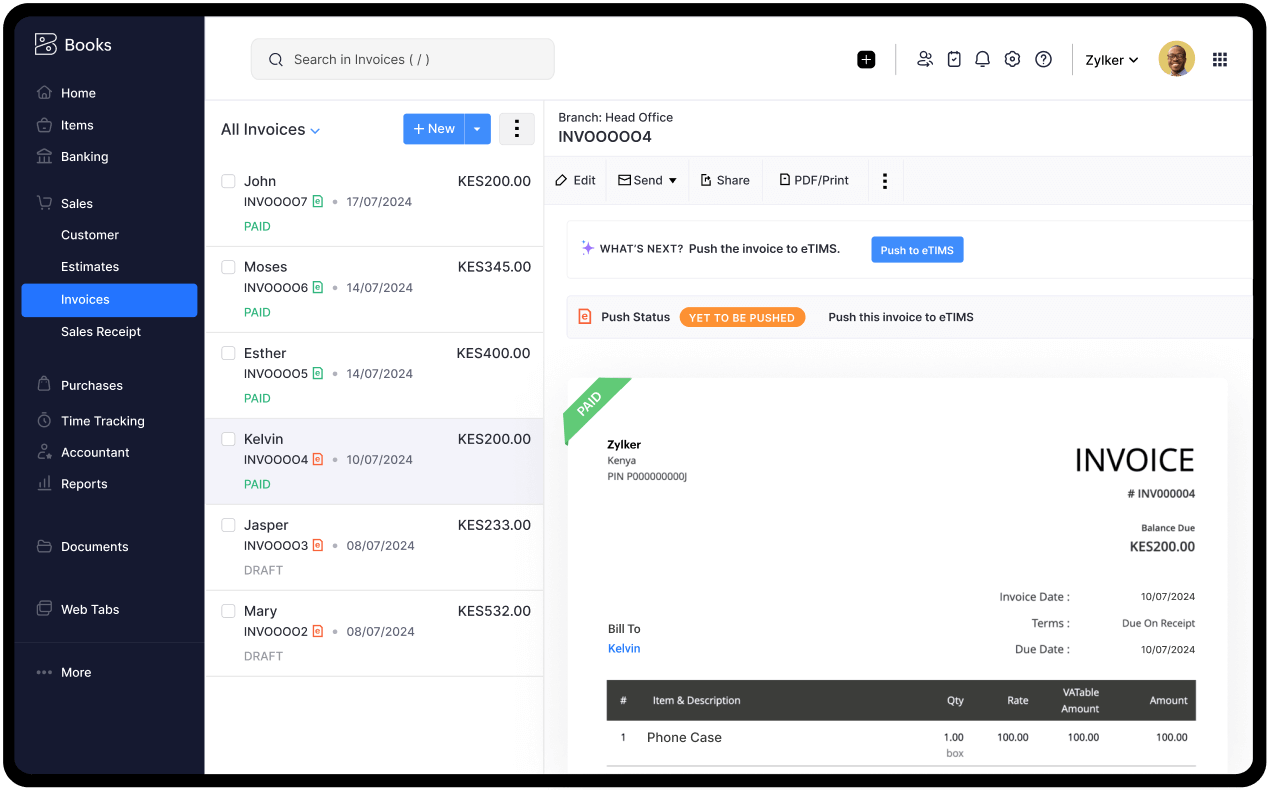Click the help question mark icon
Viewport: 1270px width, 790px height.
[1043, 59]
